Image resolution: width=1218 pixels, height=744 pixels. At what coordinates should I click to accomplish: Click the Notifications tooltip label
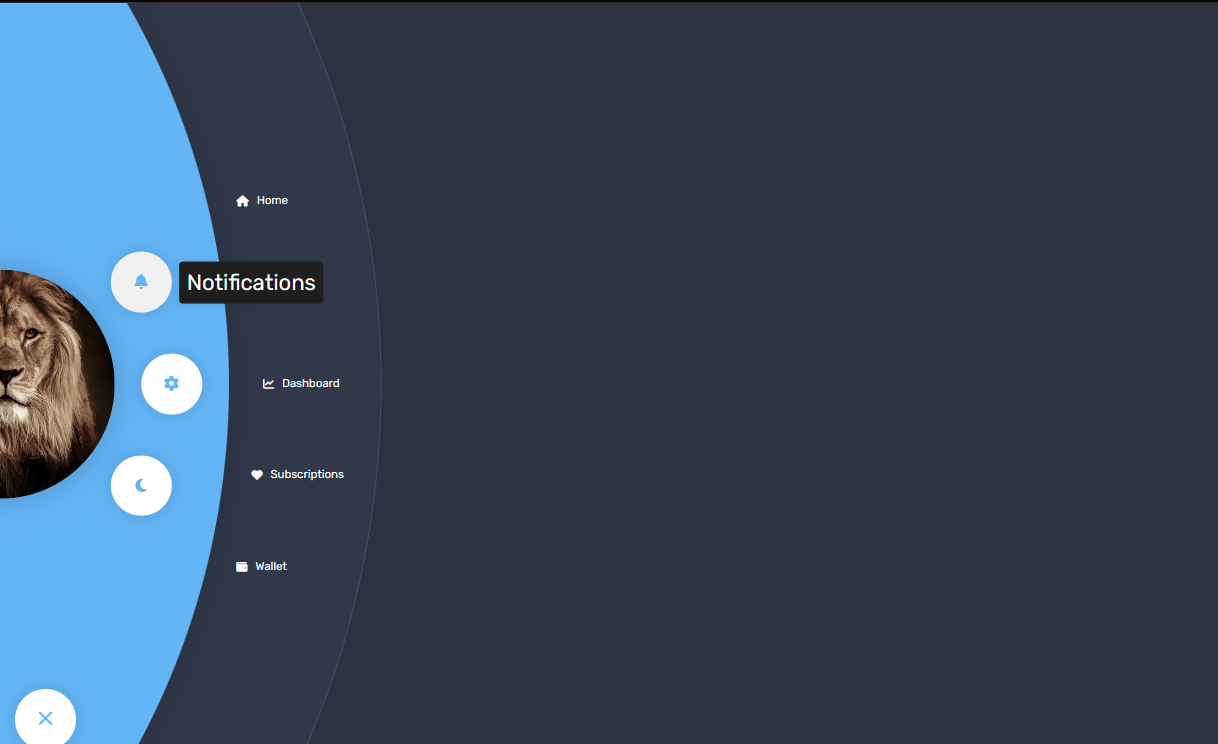click(250, 282)
